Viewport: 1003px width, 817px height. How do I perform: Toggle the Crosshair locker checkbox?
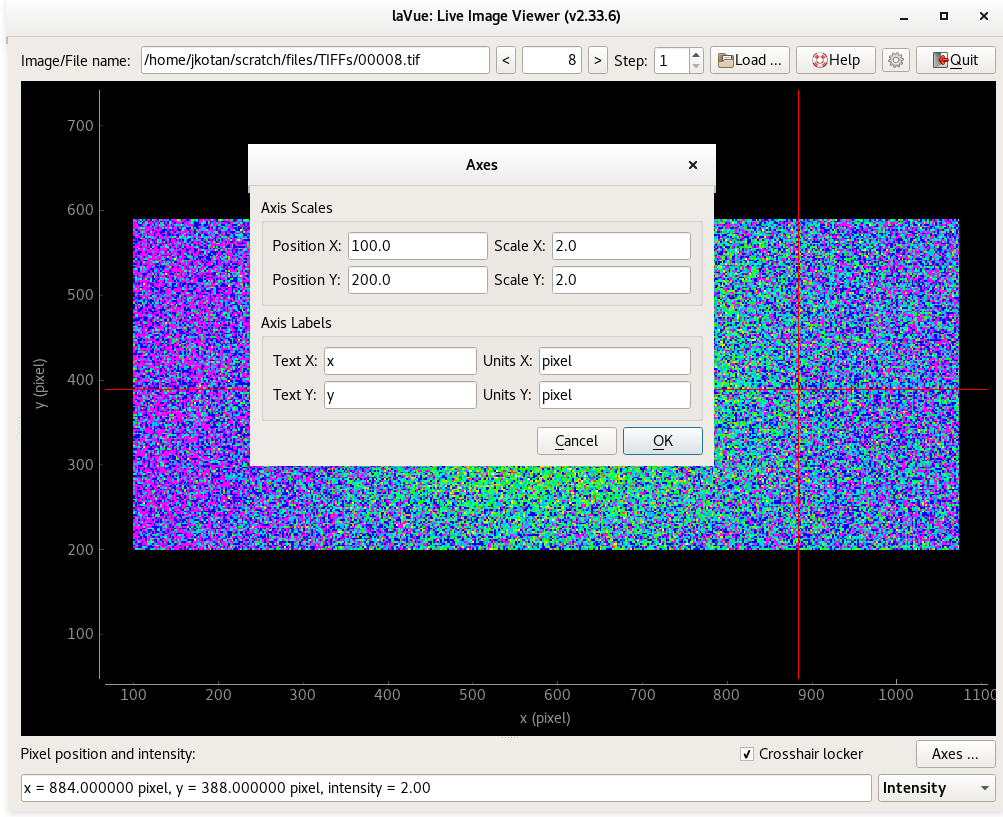click(747, 754)
